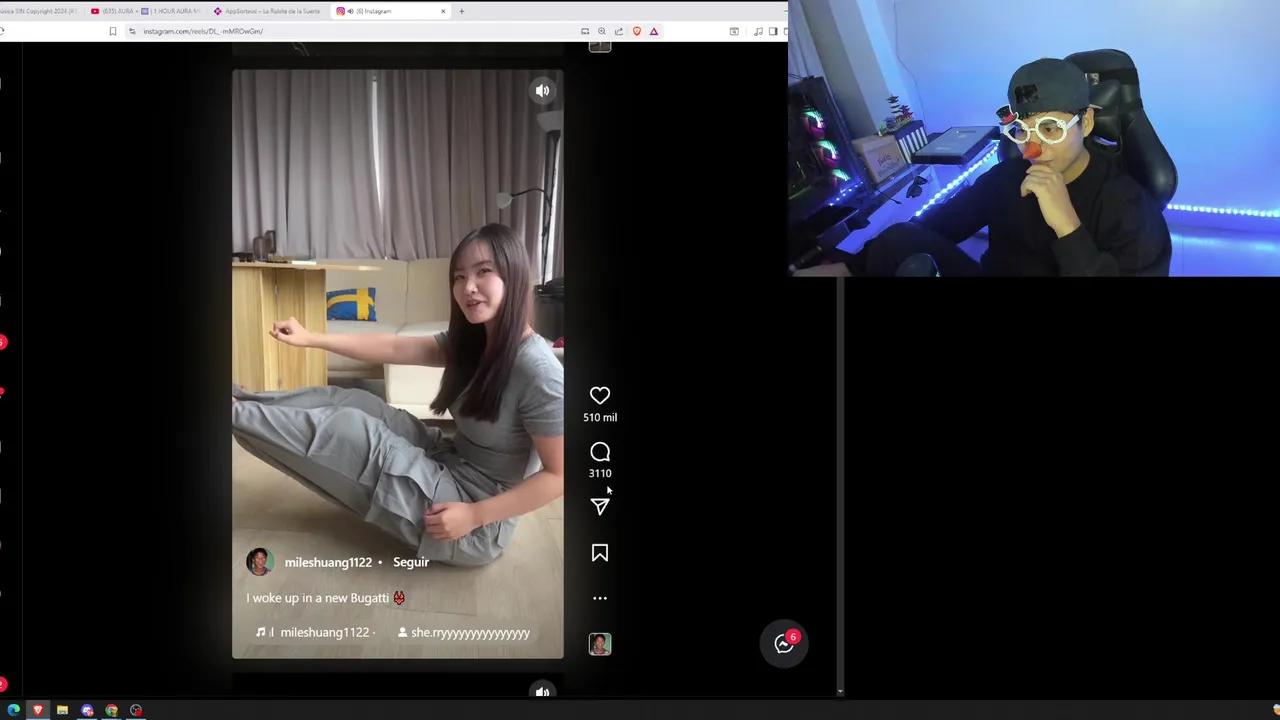The image size is (1280, 720).
Task: Open the tagged user she.rryyyyyyyyyyyyyy
Action: [x=464, y=632]
